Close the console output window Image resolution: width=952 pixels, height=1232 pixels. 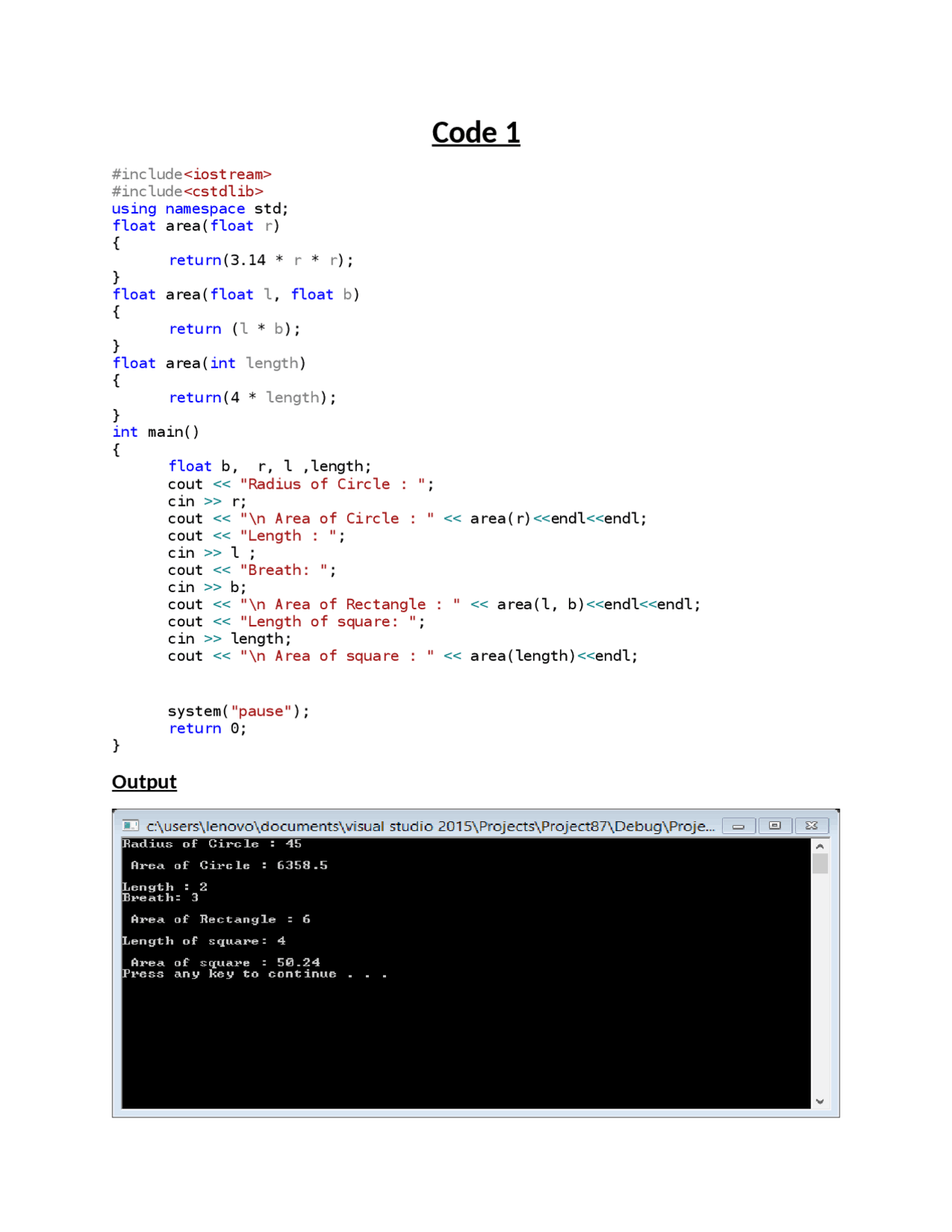[x=811, y=826]
